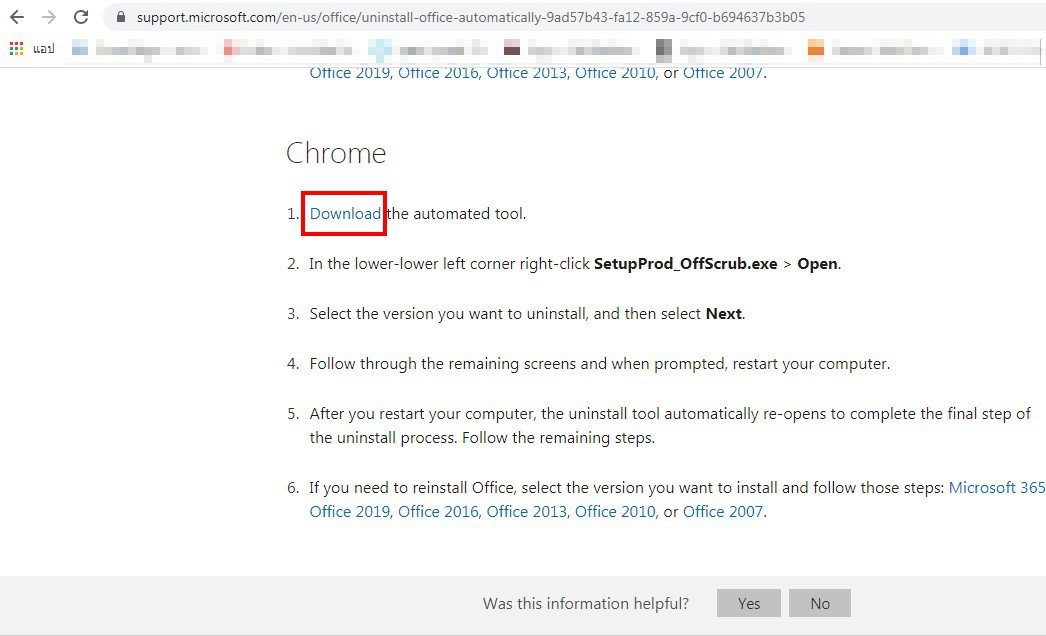Open the Microsoft 365 link in step 6

pos(996,487)
